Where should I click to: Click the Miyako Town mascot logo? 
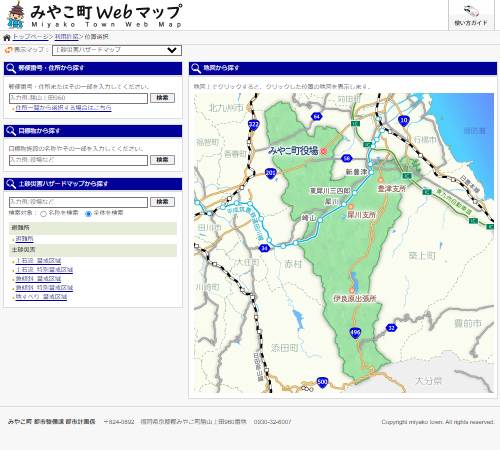click(x=16, y=15)
